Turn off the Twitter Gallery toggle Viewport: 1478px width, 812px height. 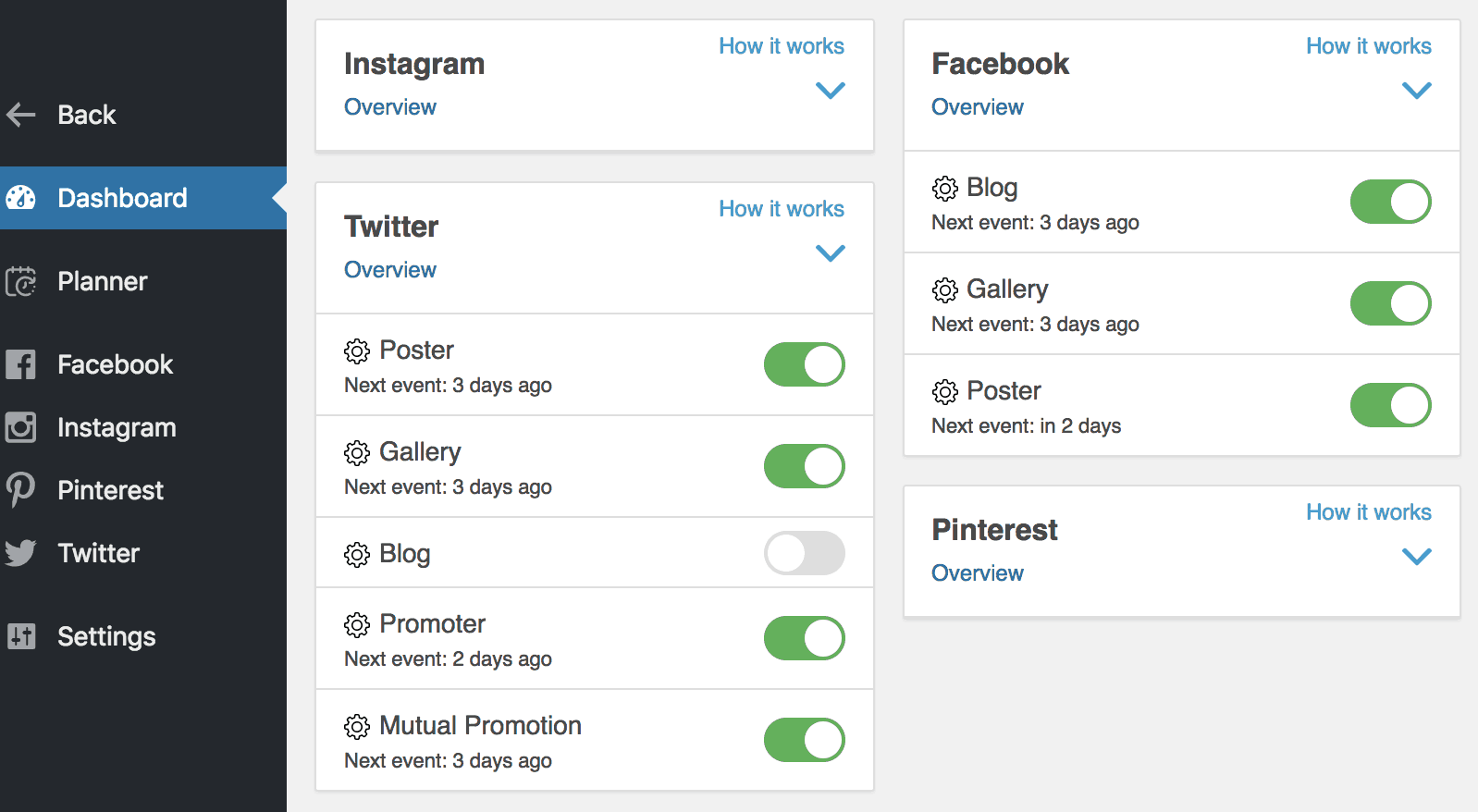click(804, 466)
